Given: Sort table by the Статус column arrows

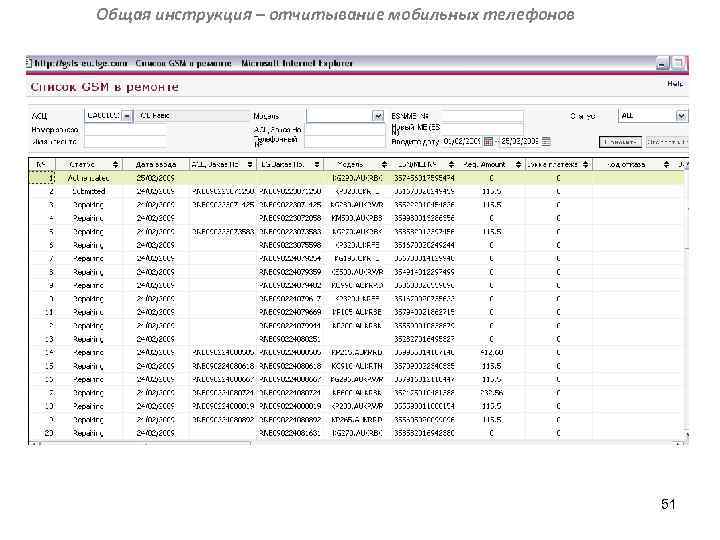Looking at the screenshot, I should tap(115, 164).
